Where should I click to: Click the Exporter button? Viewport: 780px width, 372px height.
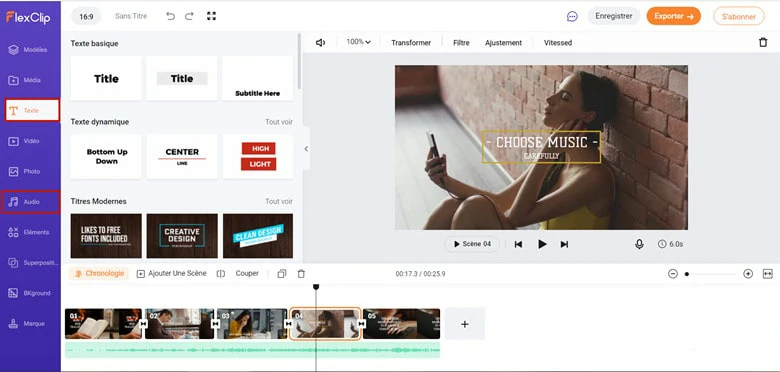pos(674,16)
